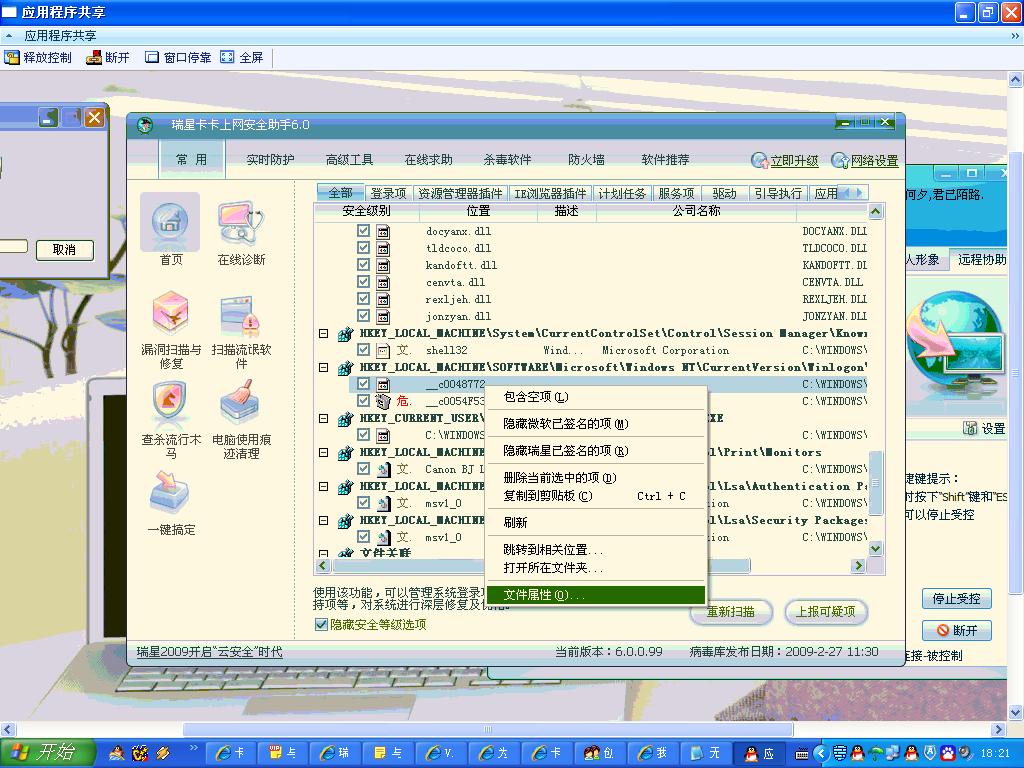Switch to the 实时防护 tab
The image size is (1024, 768).
[x=270, y=159]
